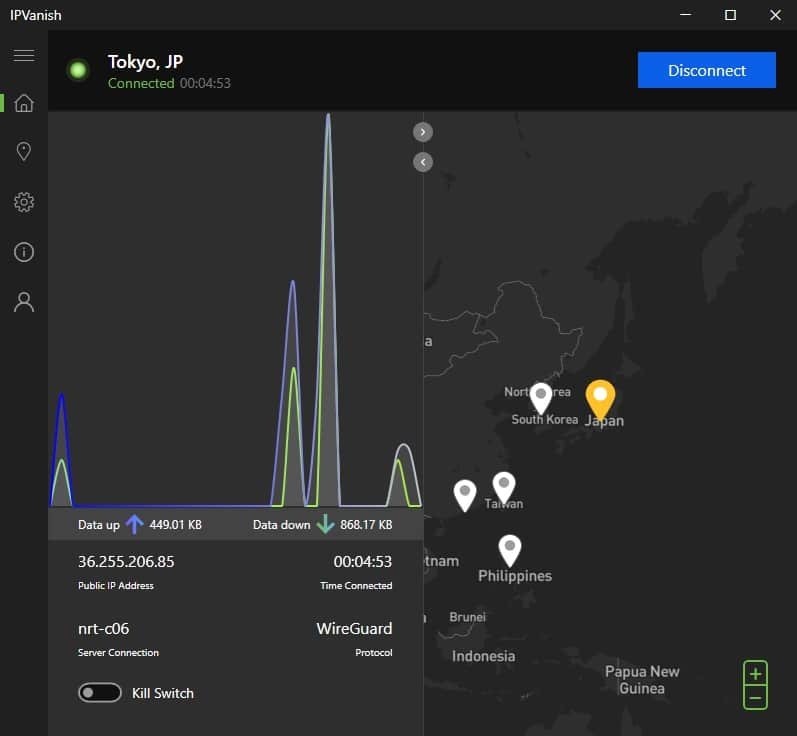Select the Hong Kong map pin left of Taiwan
797x736 pixels.
(464, 493)
